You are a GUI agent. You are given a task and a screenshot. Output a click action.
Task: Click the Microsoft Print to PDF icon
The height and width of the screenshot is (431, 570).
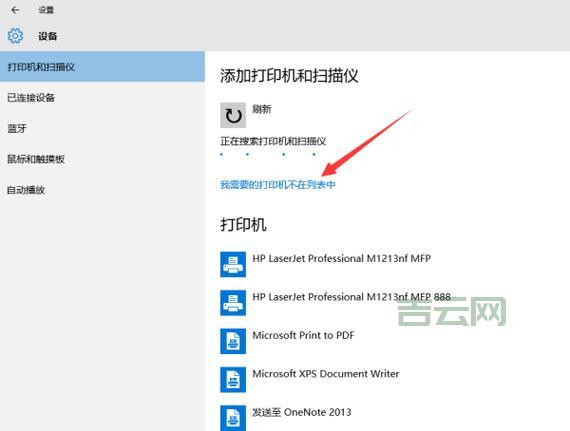pos(233,341)
